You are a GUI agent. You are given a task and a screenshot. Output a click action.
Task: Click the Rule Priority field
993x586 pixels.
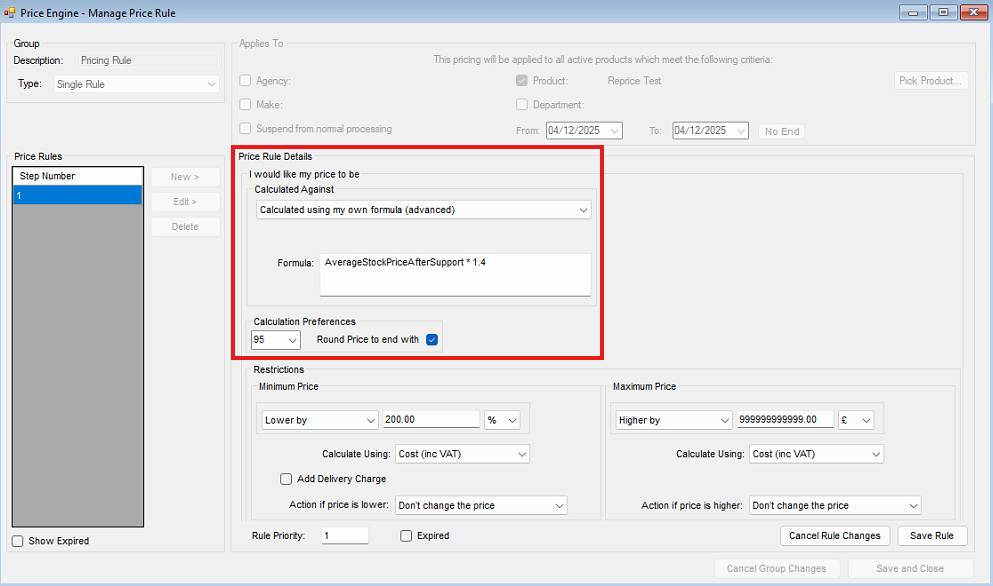click(345, 536)
